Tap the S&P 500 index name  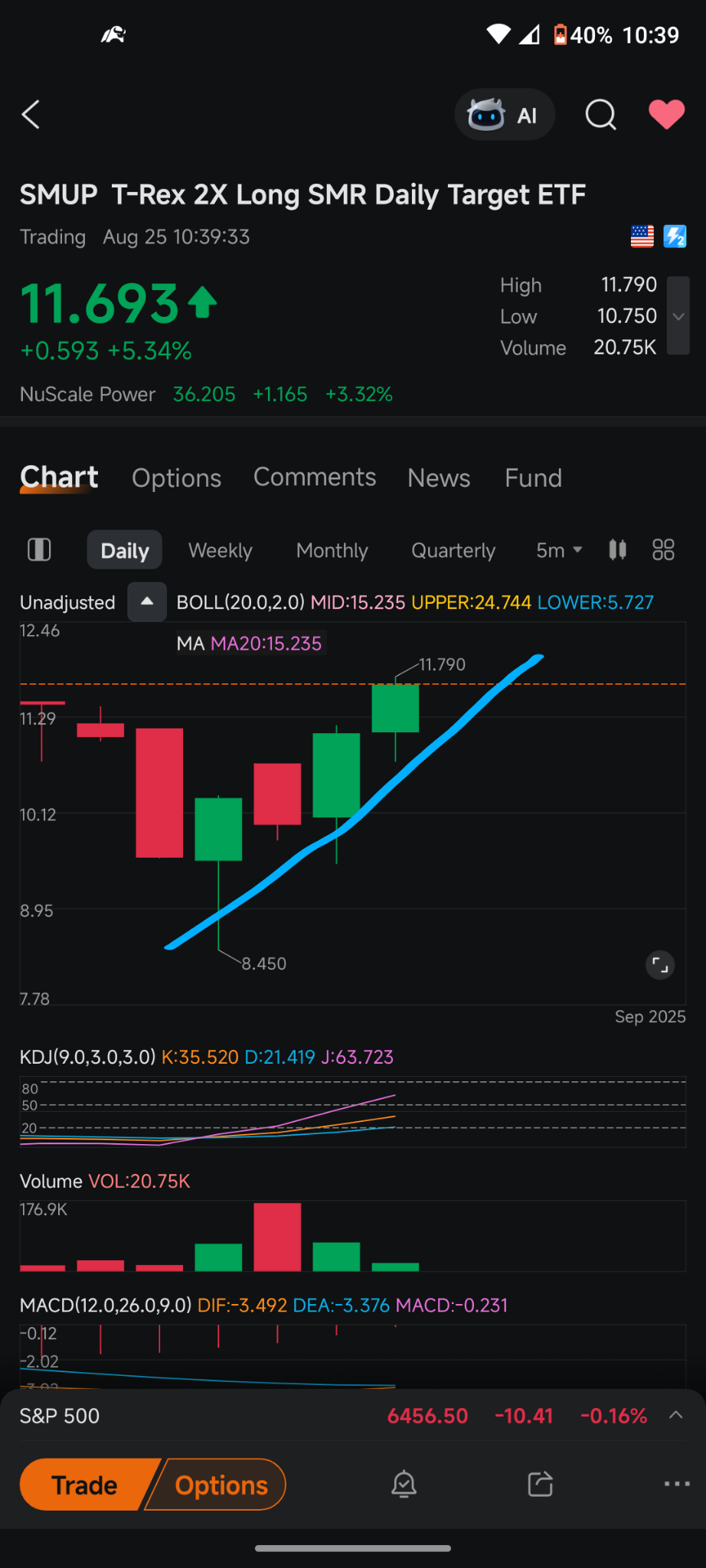click(x=60, y=1416)
